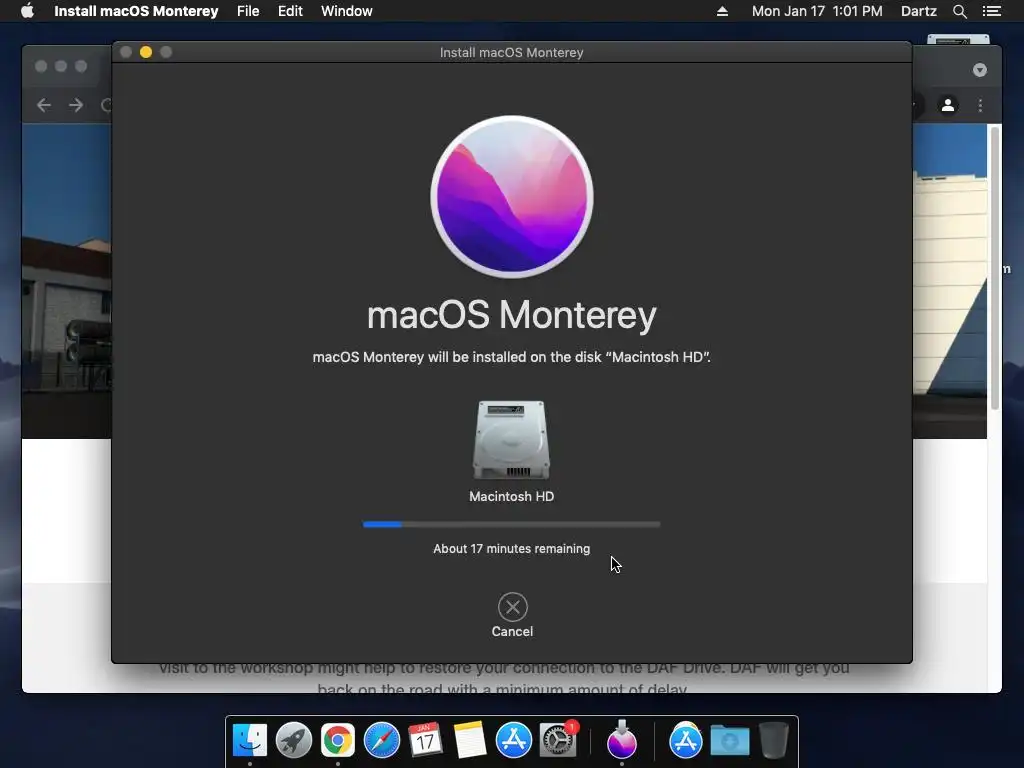Open Notification Center list icon
The width and height of the screenshot is (1024, 768).
point(991,11)
